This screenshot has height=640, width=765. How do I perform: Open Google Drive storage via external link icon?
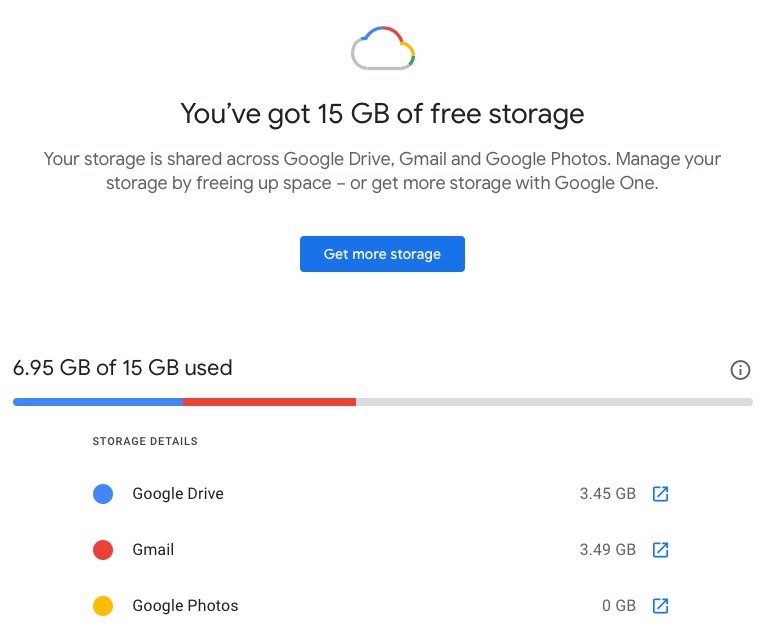point(660,494)
